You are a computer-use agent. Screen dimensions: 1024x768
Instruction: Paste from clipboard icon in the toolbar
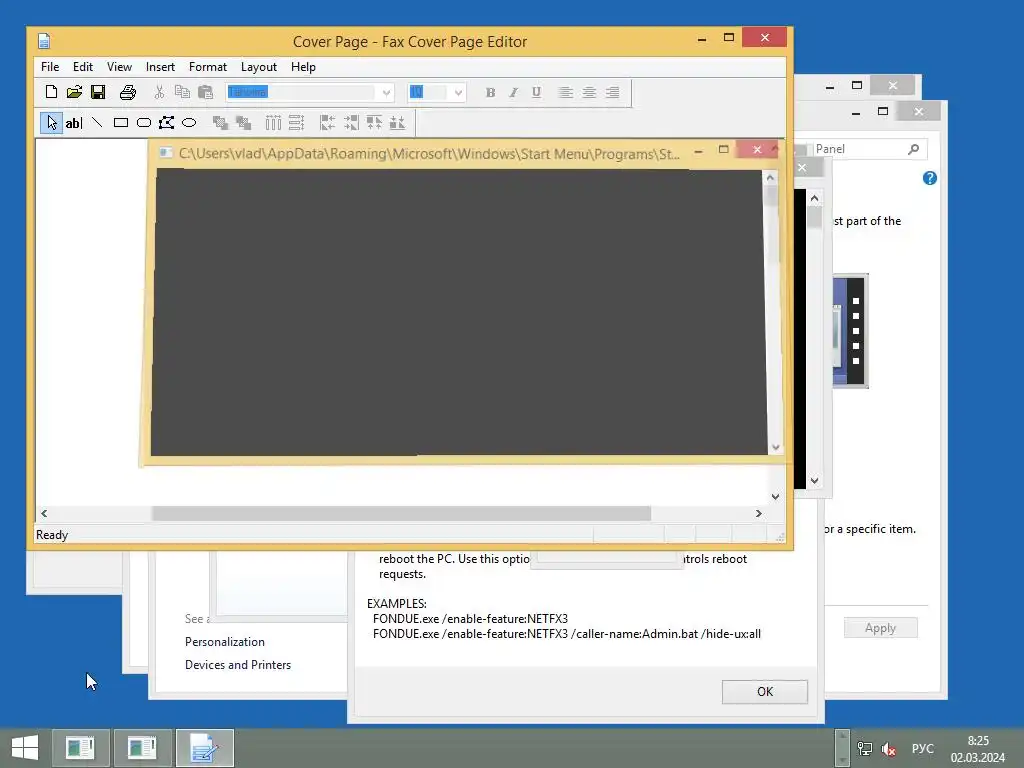tap(205, 92)
